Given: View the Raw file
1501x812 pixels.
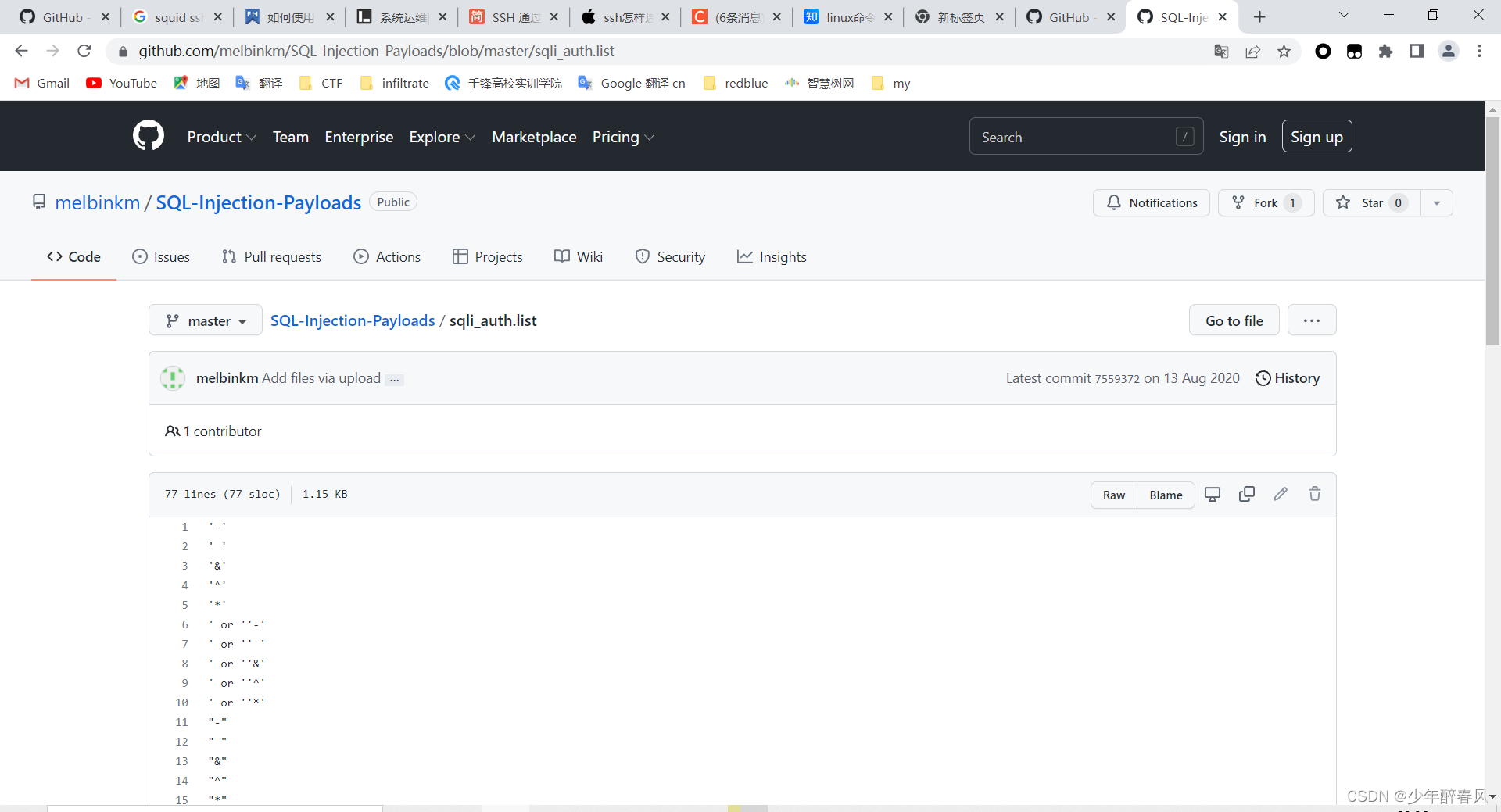Looking at the screenshot, I should click(1114, 495).
